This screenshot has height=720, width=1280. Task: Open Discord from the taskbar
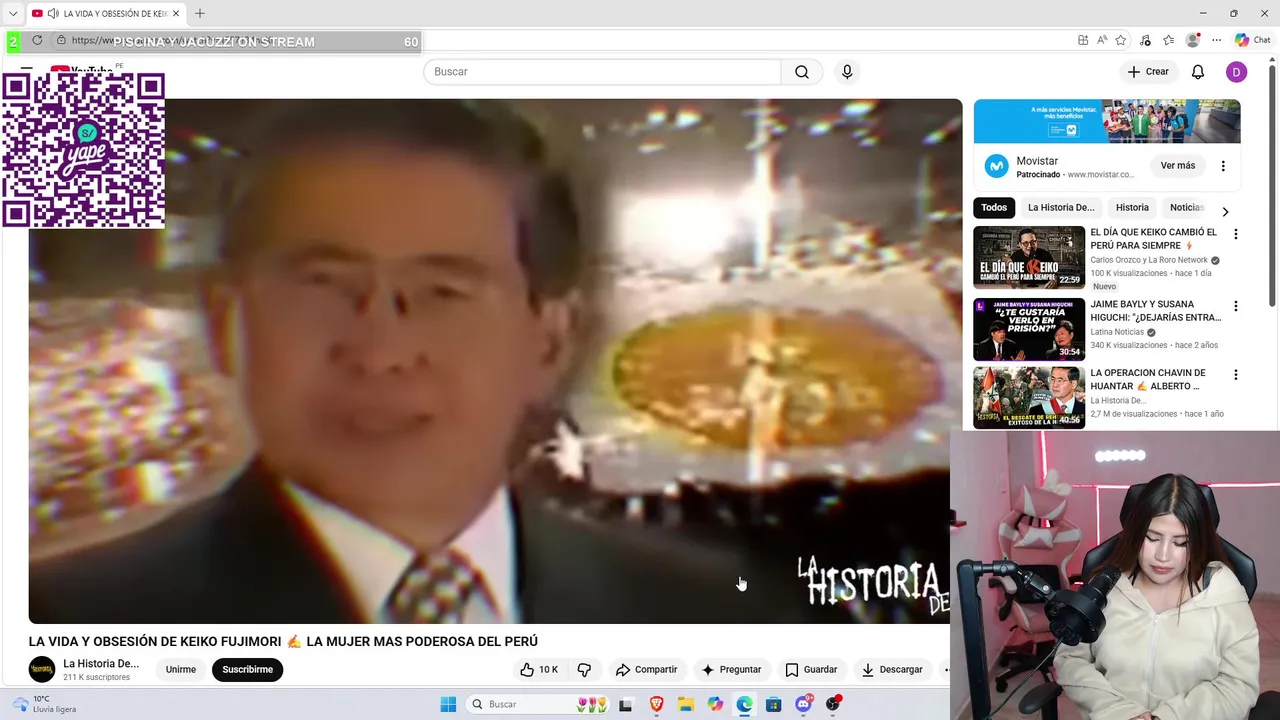(x=804, y=704)
